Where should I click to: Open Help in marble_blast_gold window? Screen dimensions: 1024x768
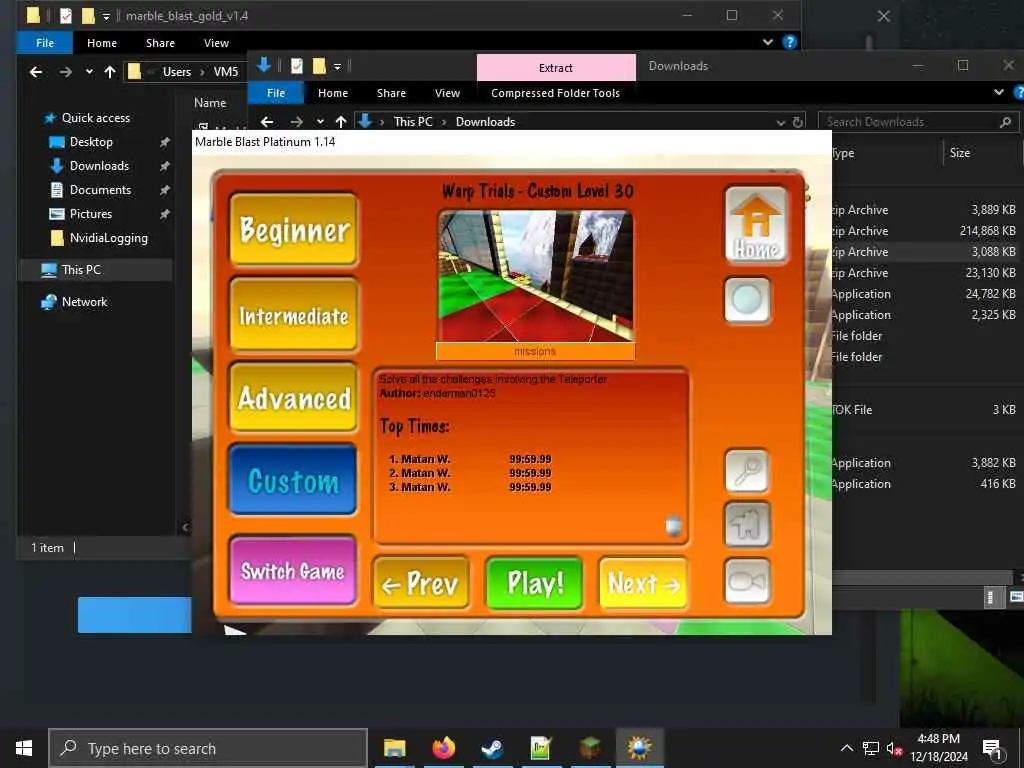(x=790, y=42)
